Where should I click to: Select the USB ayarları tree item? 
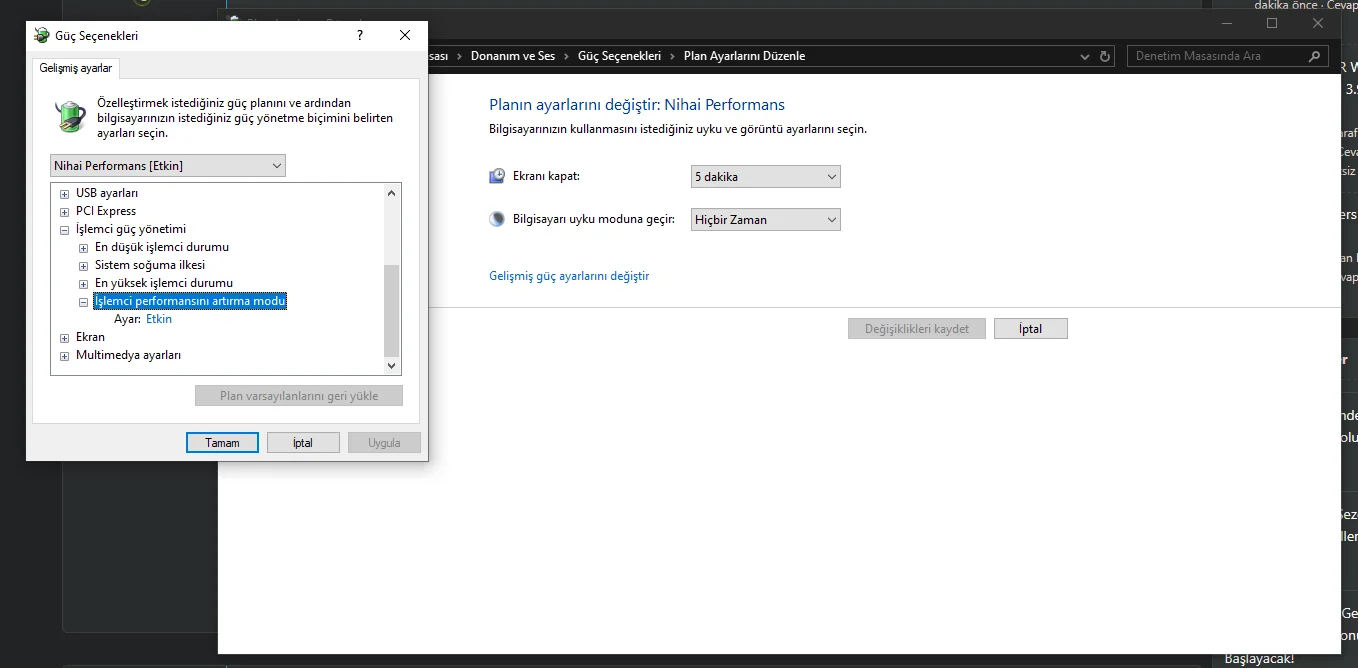[107, 193]
